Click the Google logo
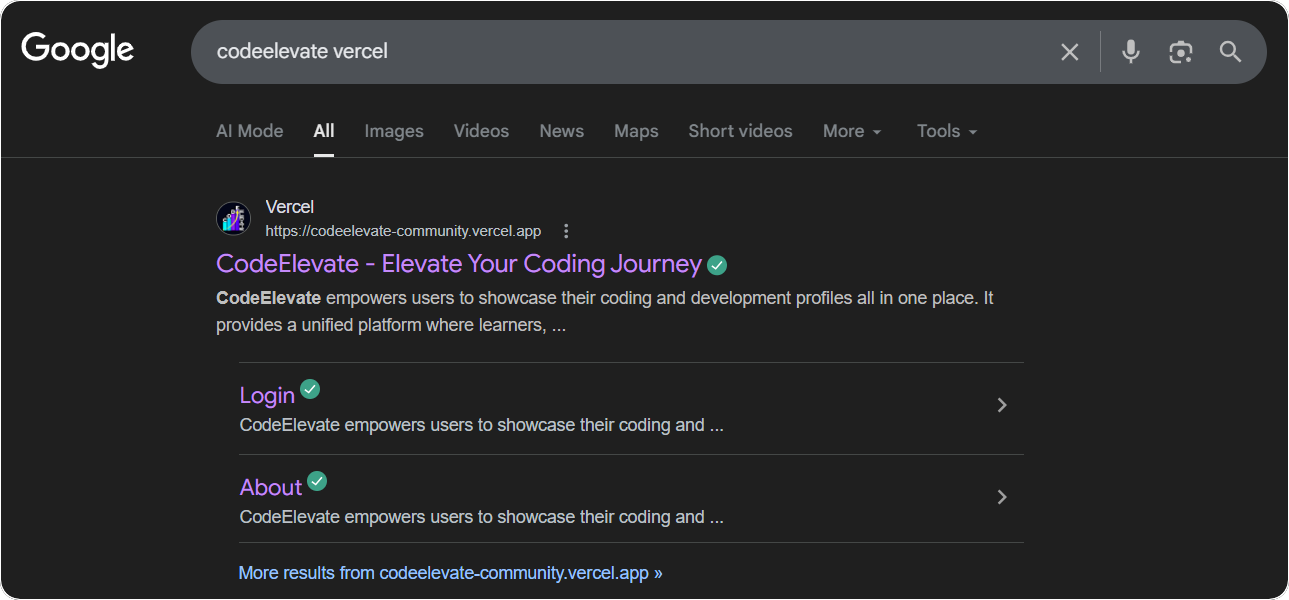1289x600 pixels. click(x=77, y=50)
